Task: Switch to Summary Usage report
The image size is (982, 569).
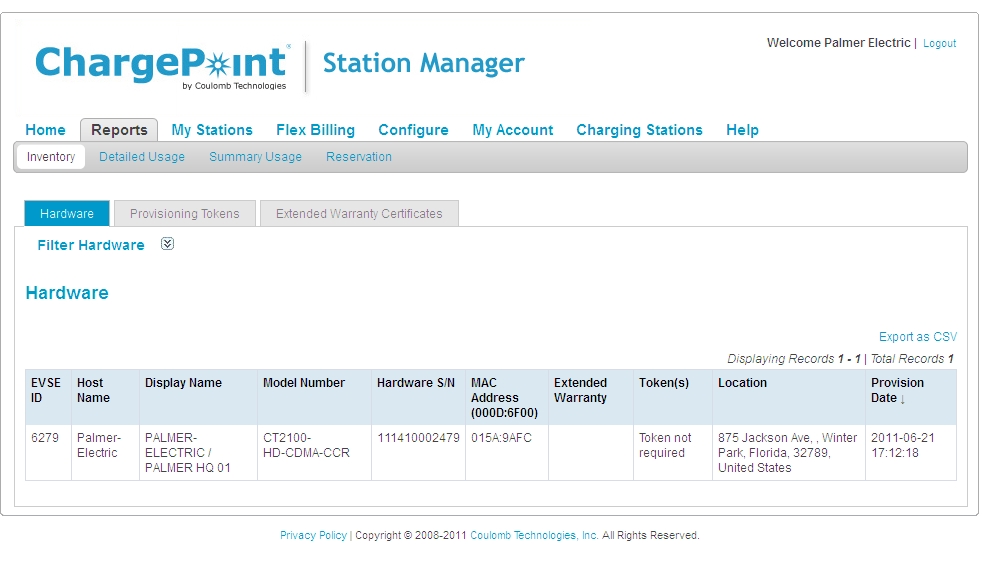Action: (x=256, y=156)
